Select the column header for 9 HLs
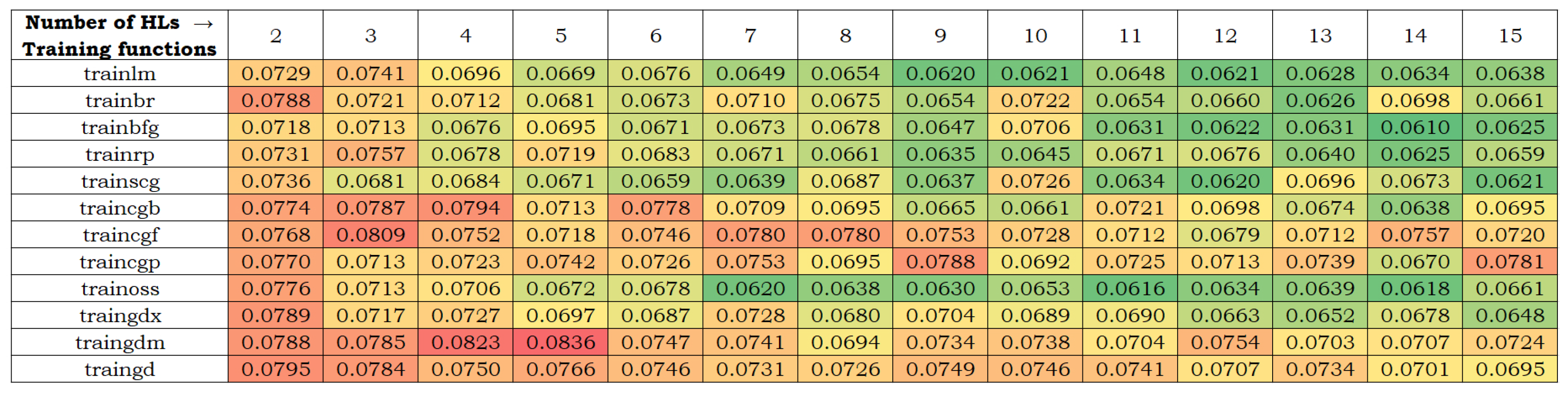1568x396 pixels. tap(940, 36)
